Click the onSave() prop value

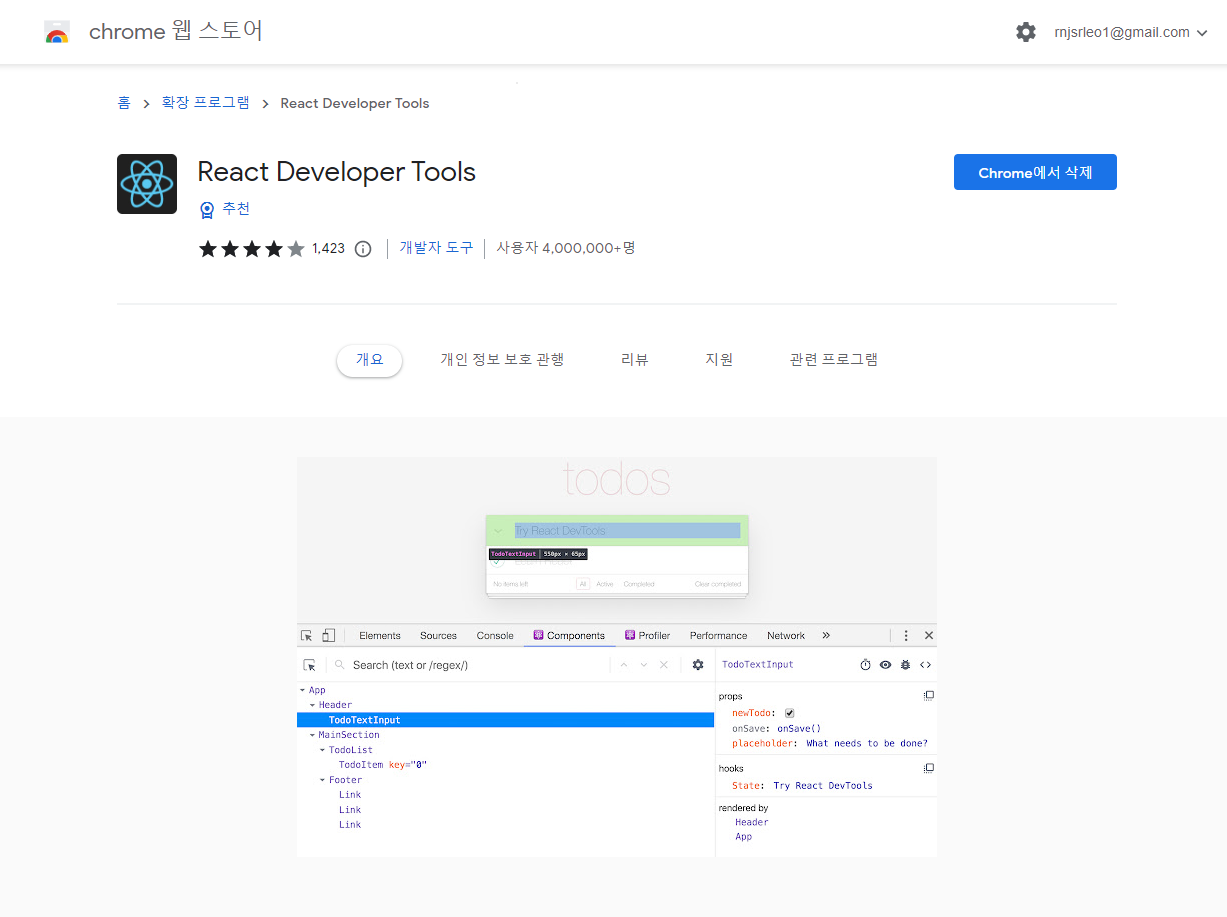(799, 729)
